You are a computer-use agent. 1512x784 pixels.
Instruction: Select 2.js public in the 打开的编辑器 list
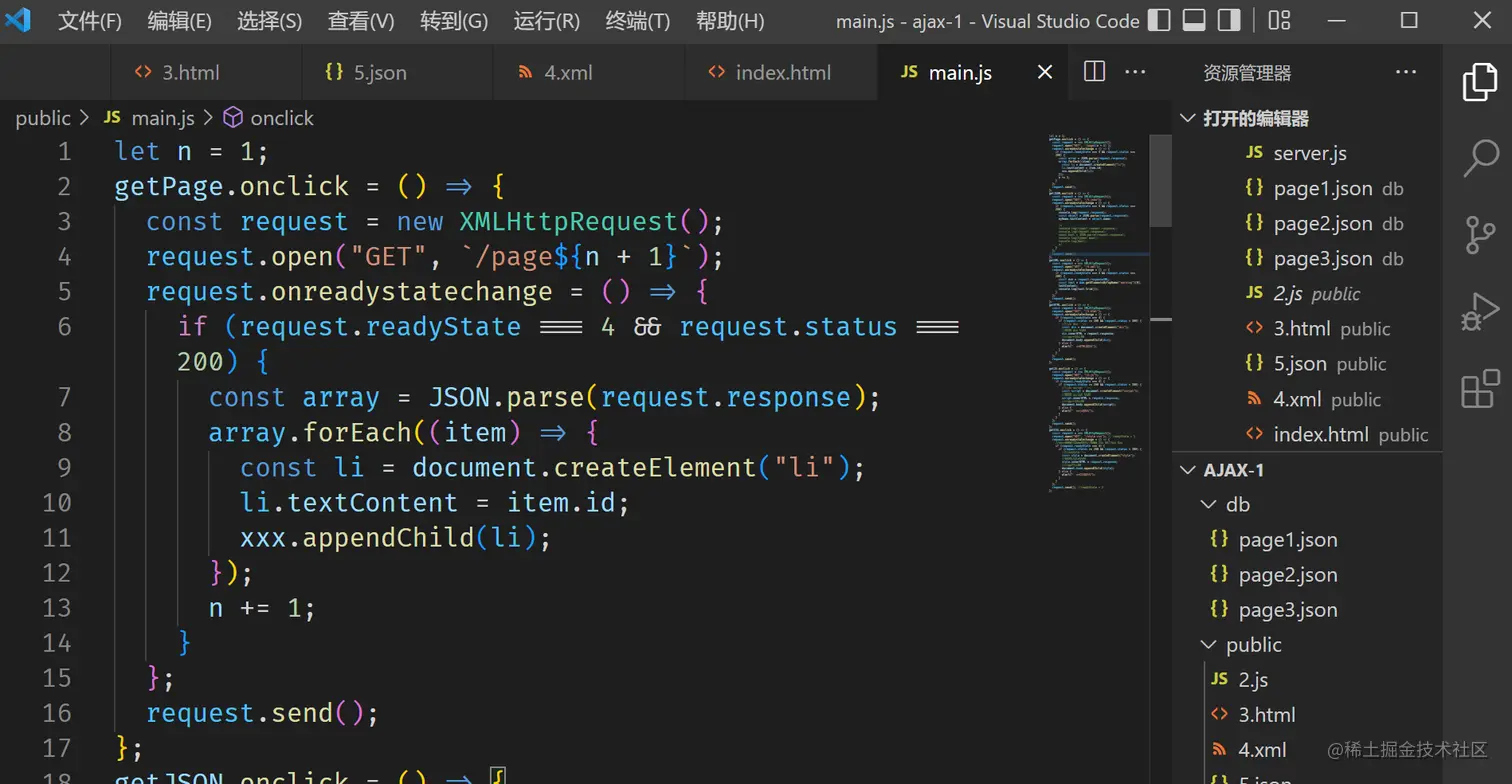pyautogui.click(x=1308, y=293)
